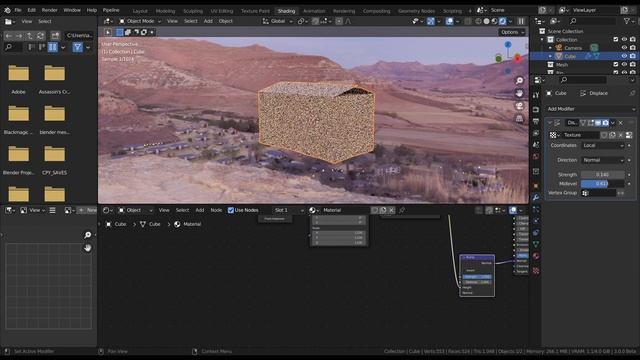Click the Vertex Group field
This screenshot has height=360, width=640.
[599, 193]
